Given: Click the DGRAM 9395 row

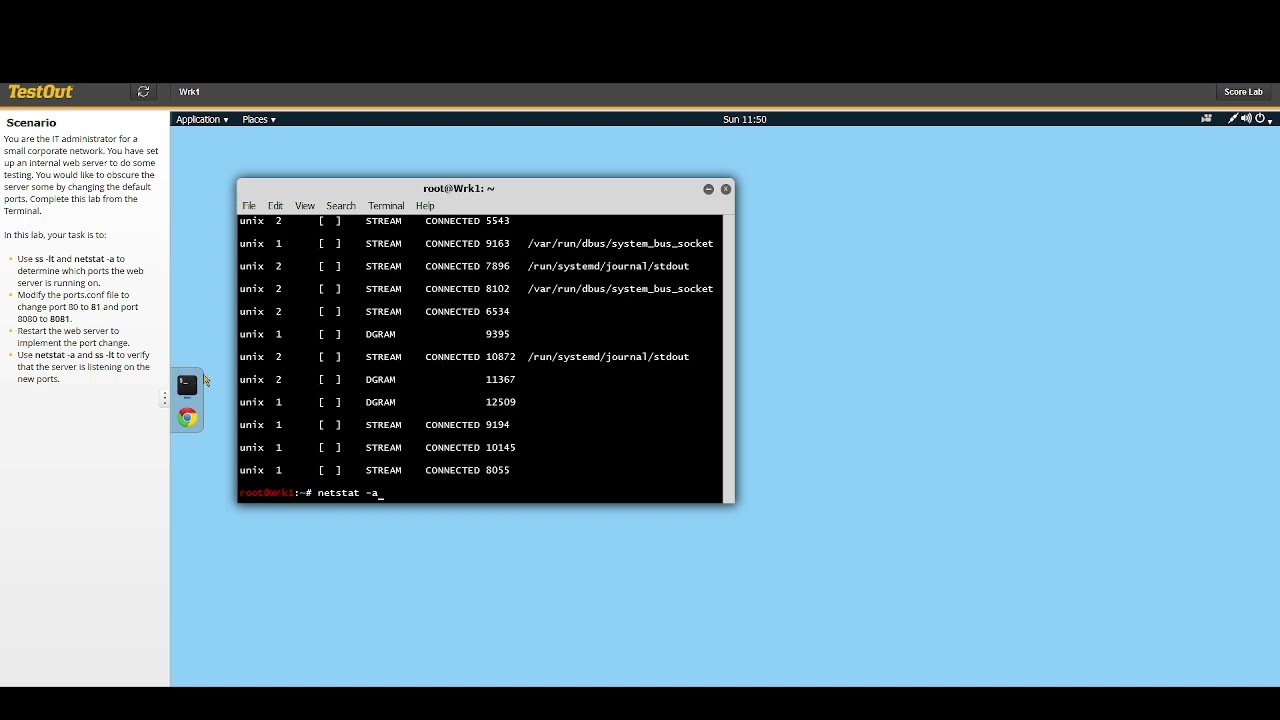Looking at the screenshot, I should point(374,334).
